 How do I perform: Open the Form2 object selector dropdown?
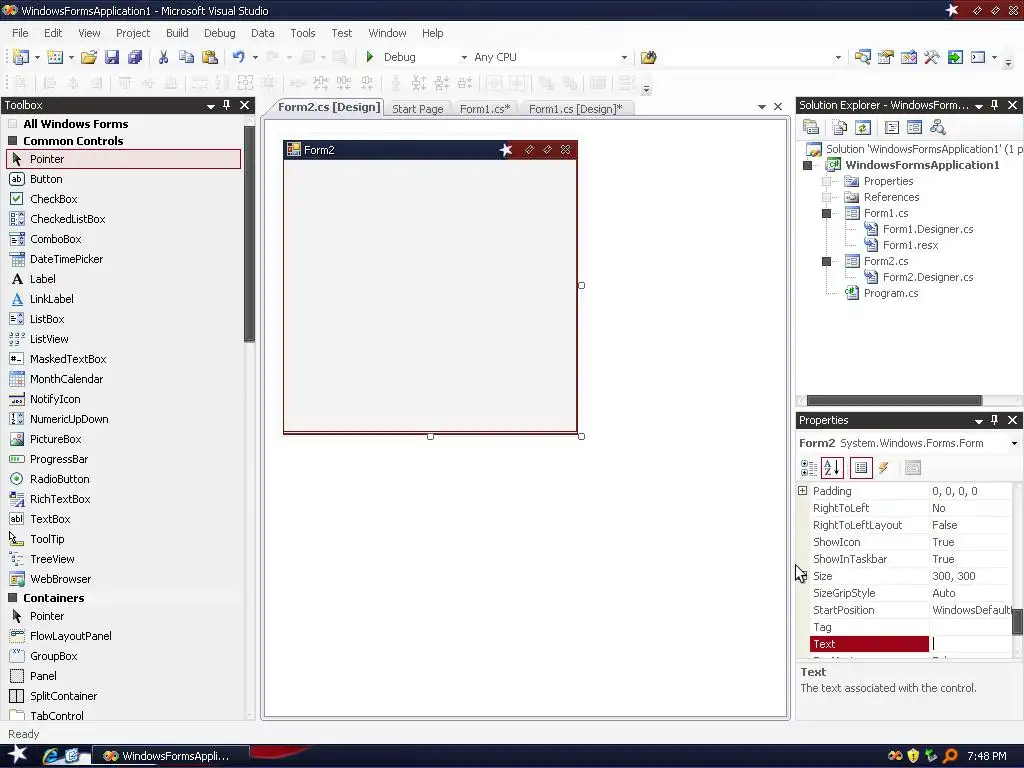(1014, 443)
